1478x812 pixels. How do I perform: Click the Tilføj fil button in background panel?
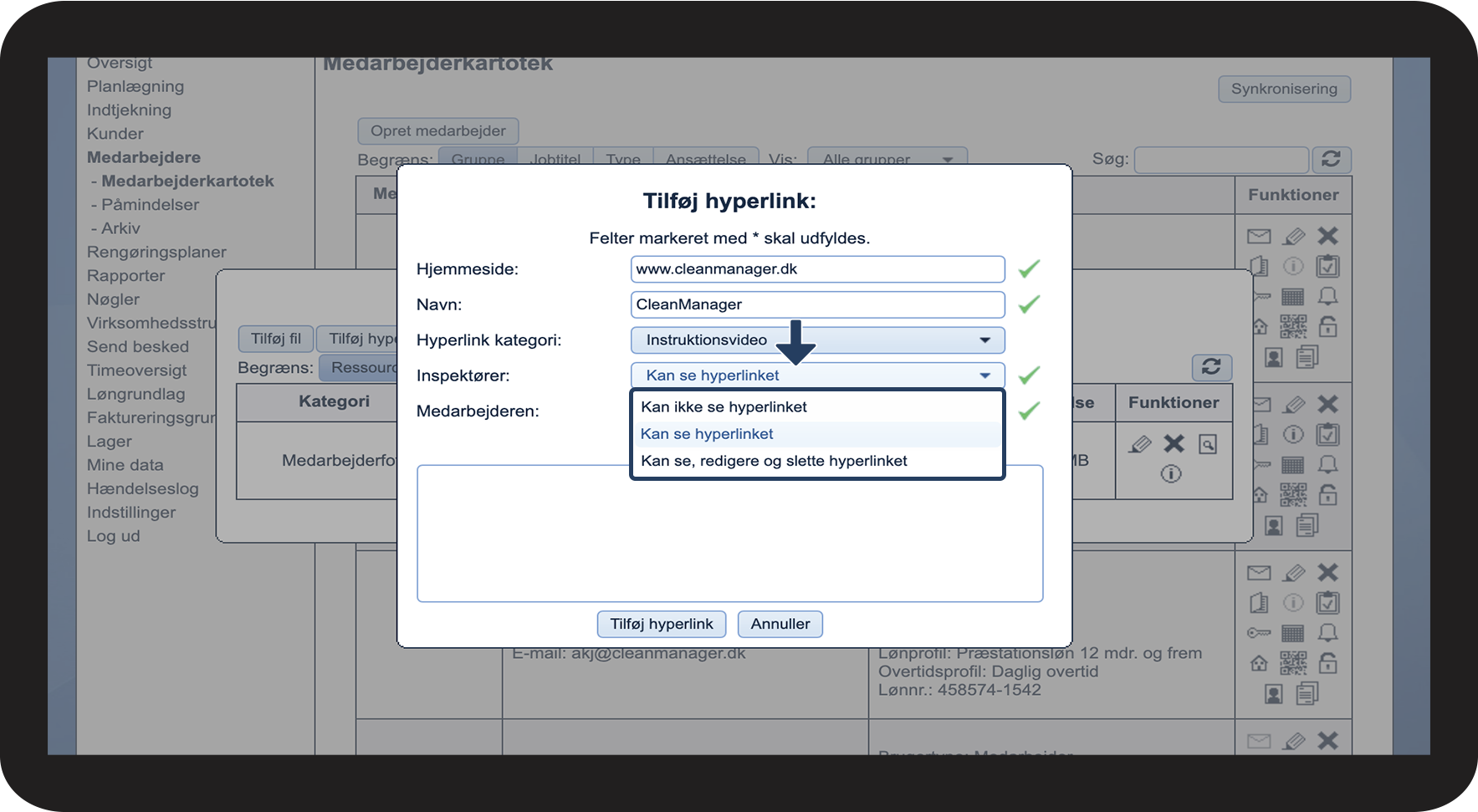[276, 339]
